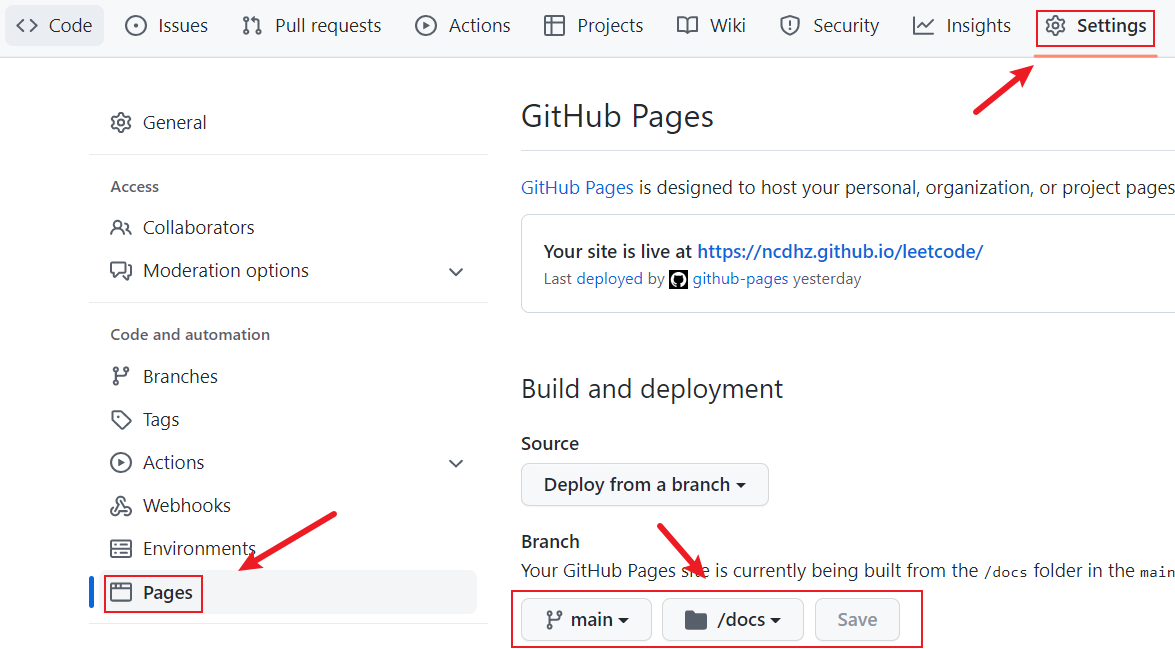Click the folder icon in /docs selector
The image size is (1175, 649).
(x=695, y=620)
